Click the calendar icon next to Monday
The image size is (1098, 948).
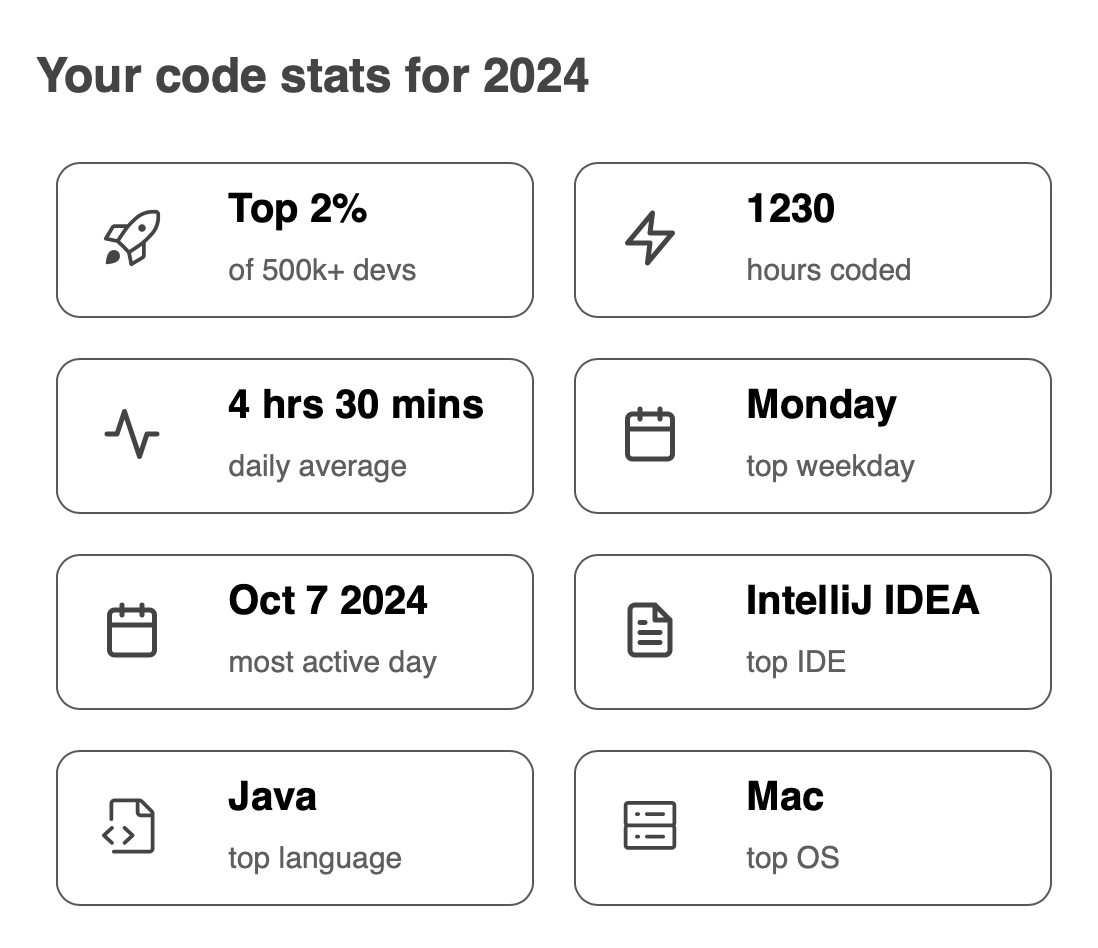tap(650, 434)
